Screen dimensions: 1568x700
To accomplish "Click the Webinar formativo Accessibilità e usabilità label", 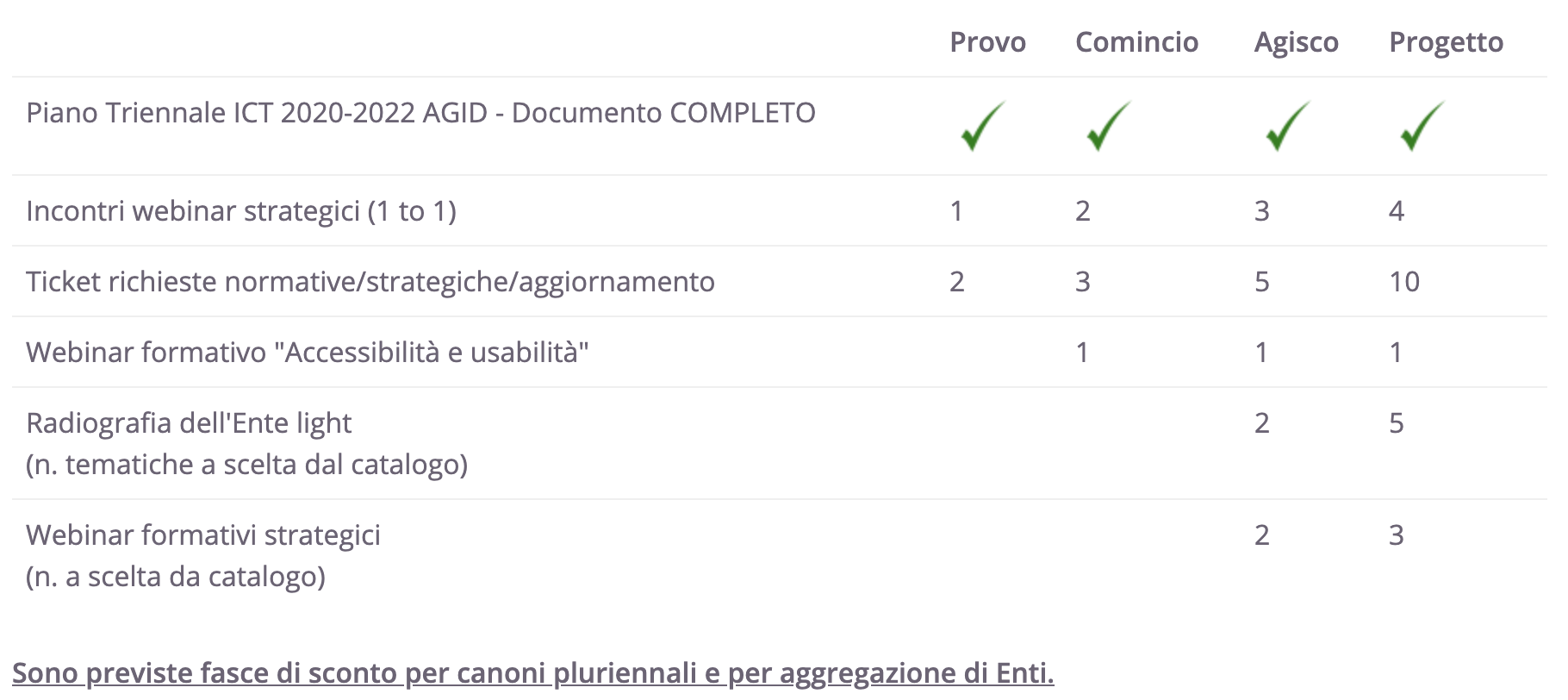I will (308, 353).
